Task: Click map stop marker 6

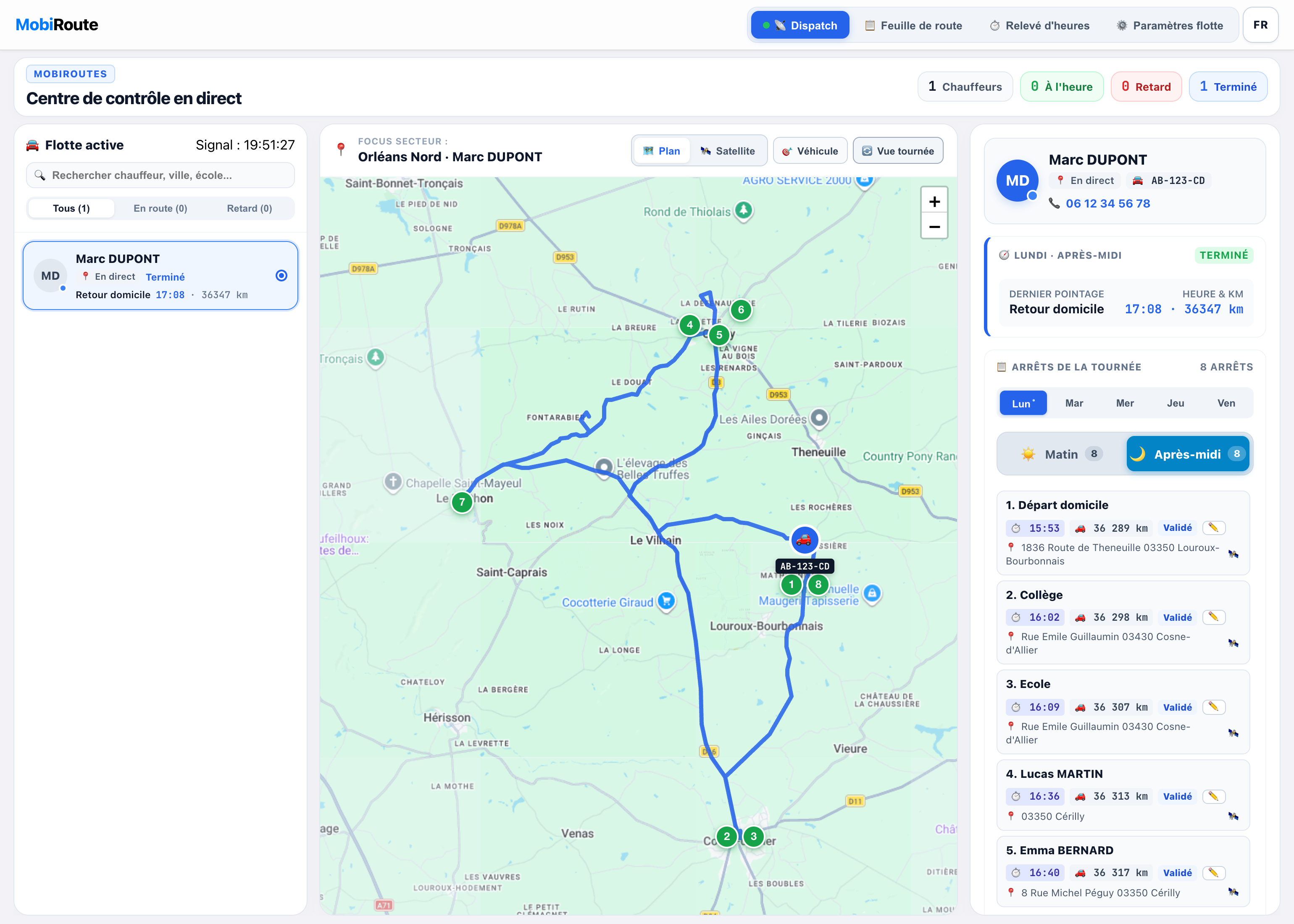Action: click(741, 310)
